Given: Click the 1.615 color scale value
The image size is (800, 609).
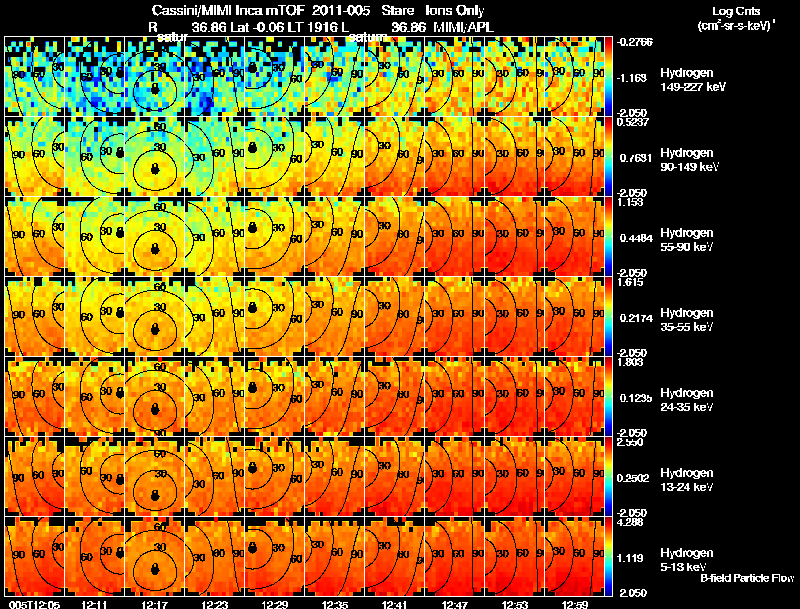Looking at the screenshot, I should (630, 282).
